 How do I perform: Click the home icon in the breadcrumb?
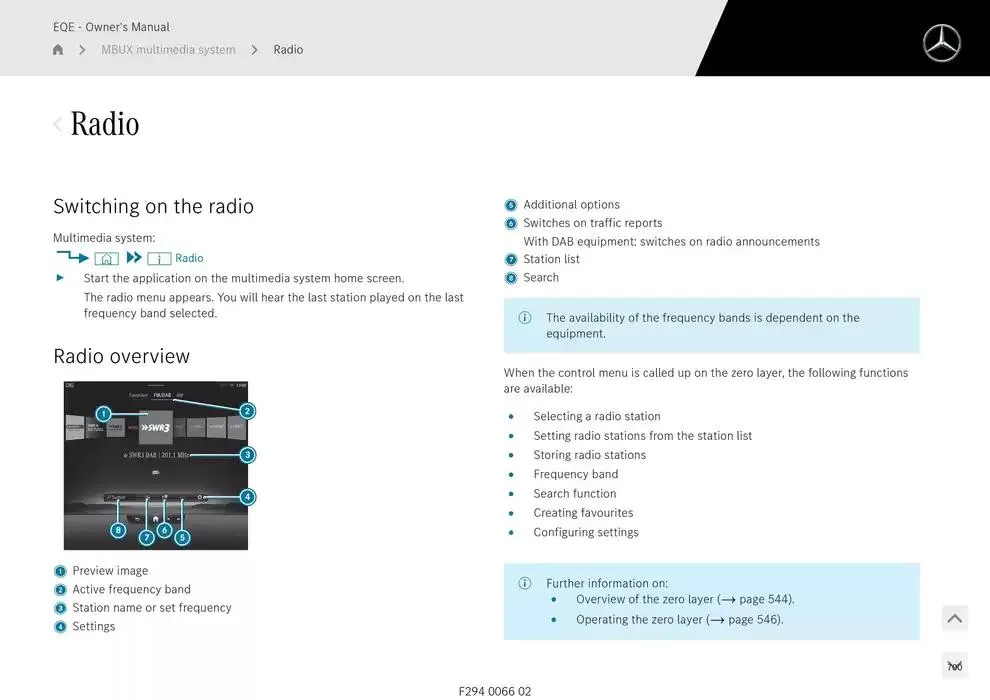[x=58, y=50]
